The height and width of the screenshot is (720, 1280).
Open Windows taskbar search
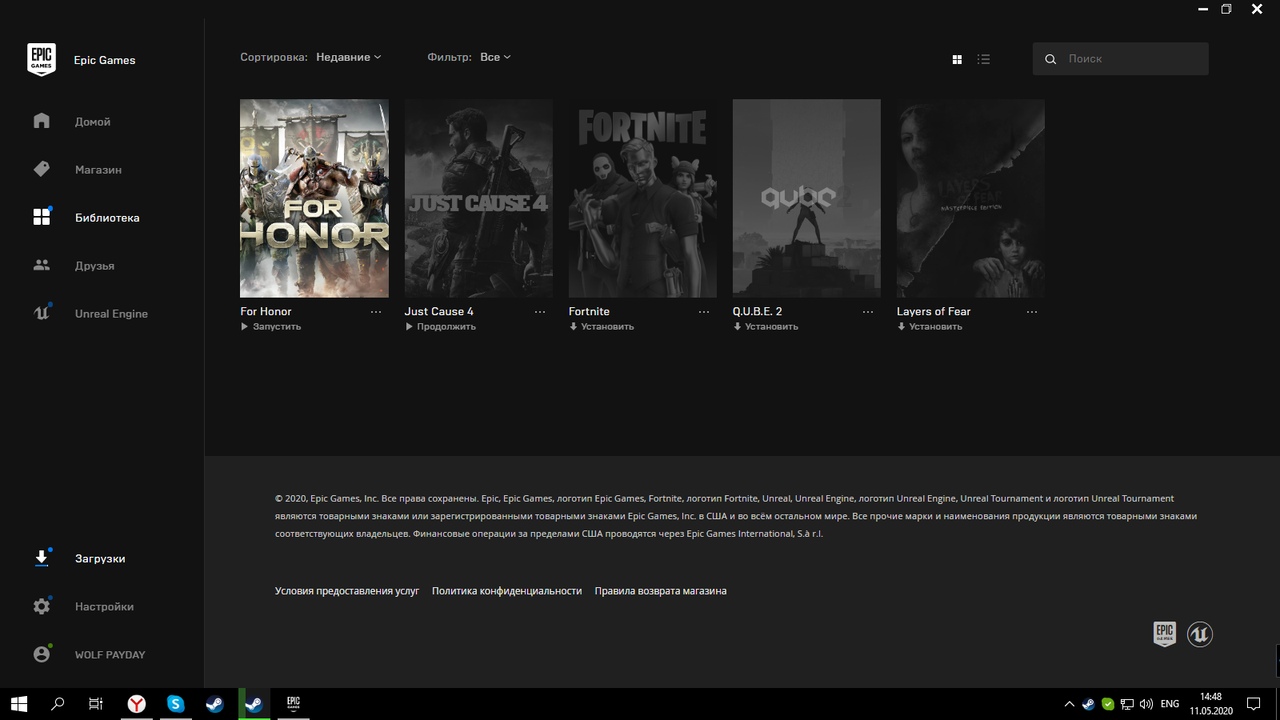coord(58,704)
